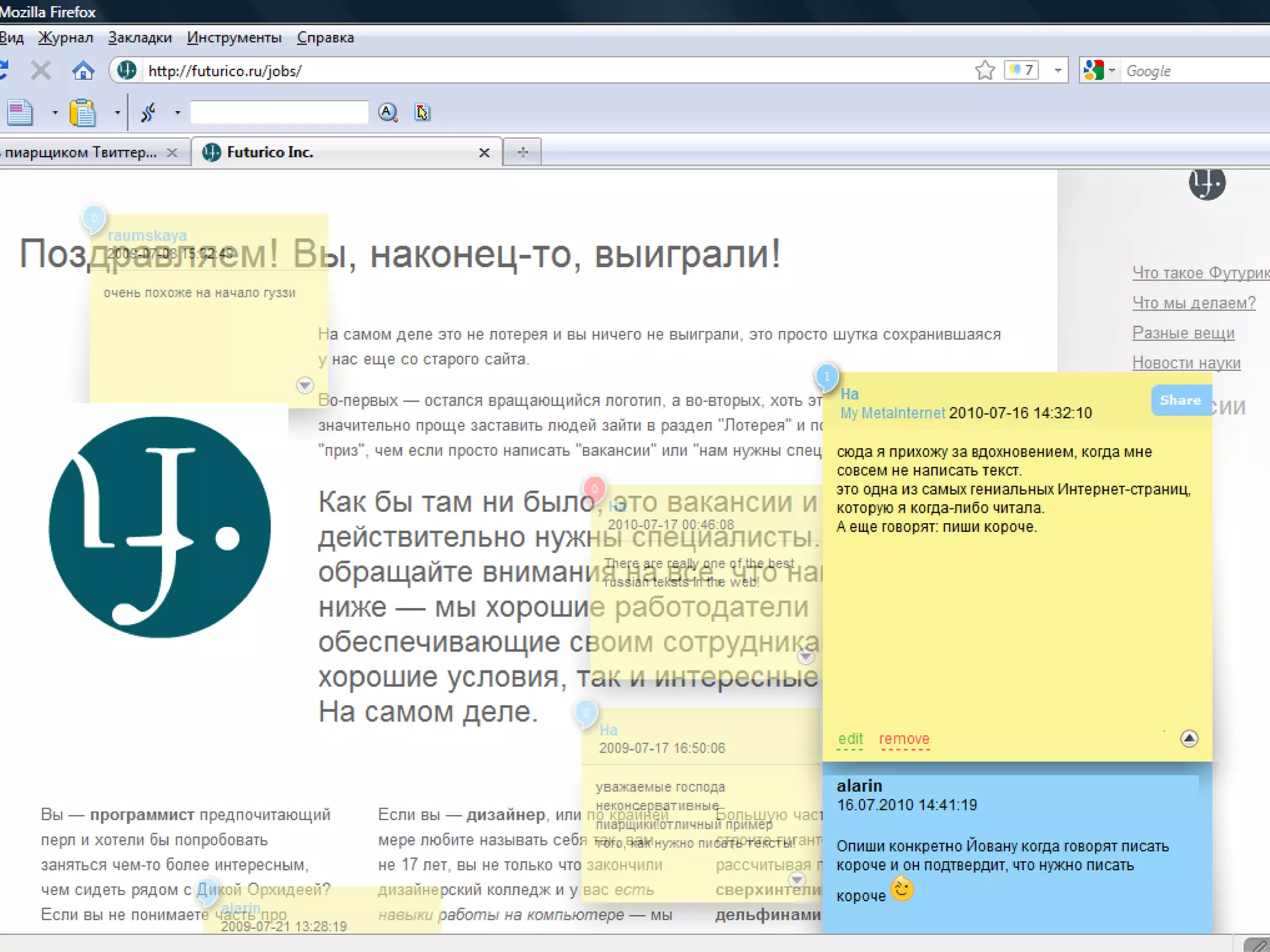
Task: Click the red comment marker bubble
Action: click(594, 490)
